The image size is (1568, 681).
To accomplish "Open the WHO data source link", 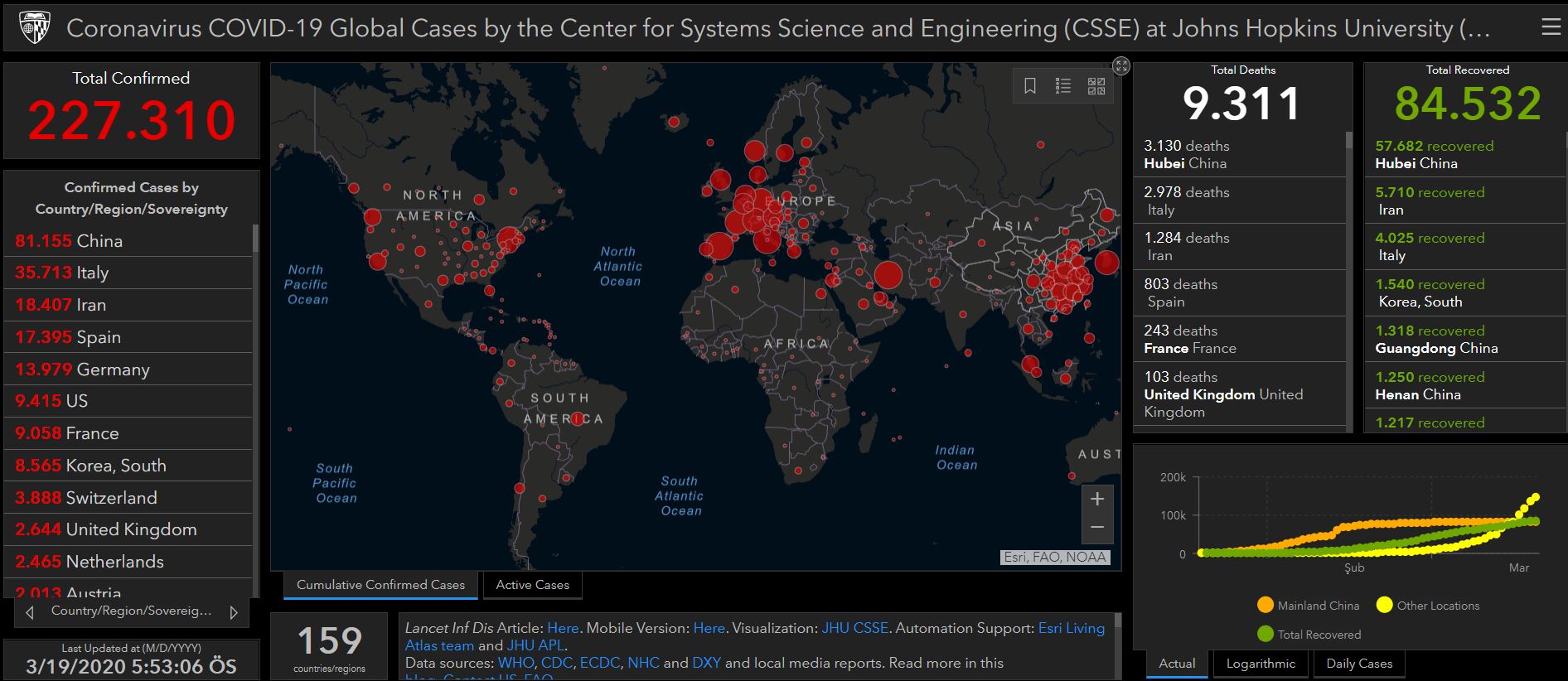I will coord(516,663).
